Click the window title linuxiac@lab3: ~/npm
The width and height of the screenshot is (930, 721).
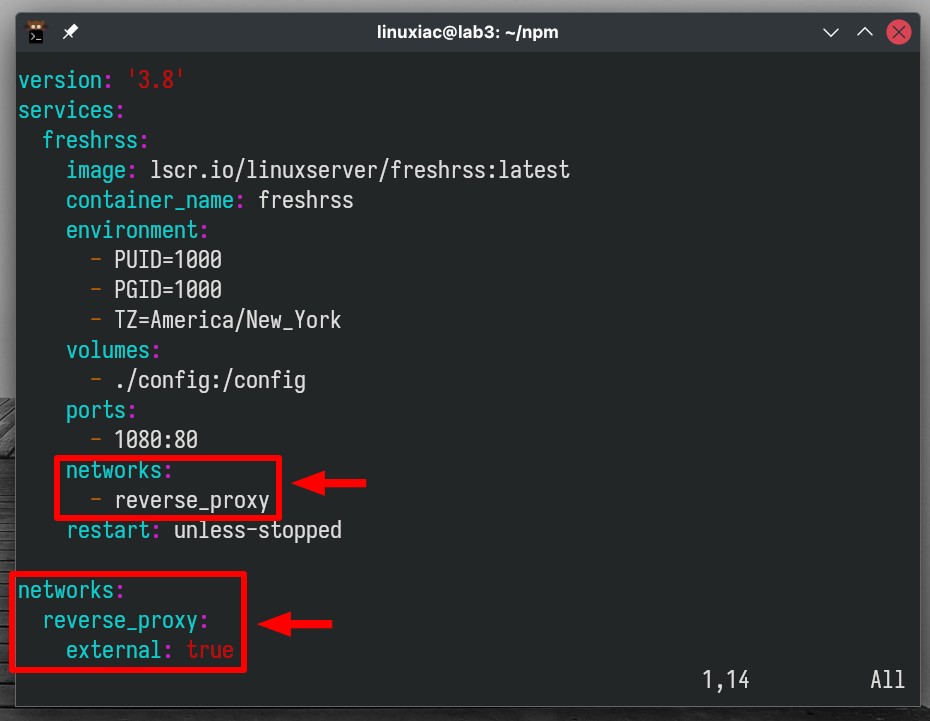point(467,32)
